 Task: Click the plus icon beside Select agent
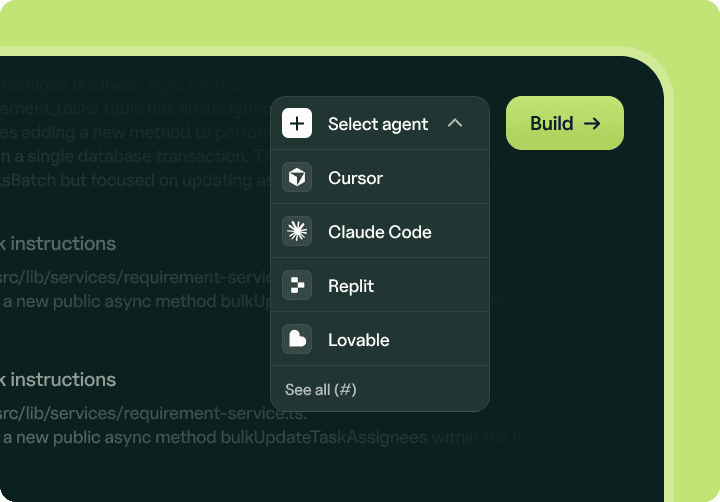pyautogui.click(x=297, y=123)
